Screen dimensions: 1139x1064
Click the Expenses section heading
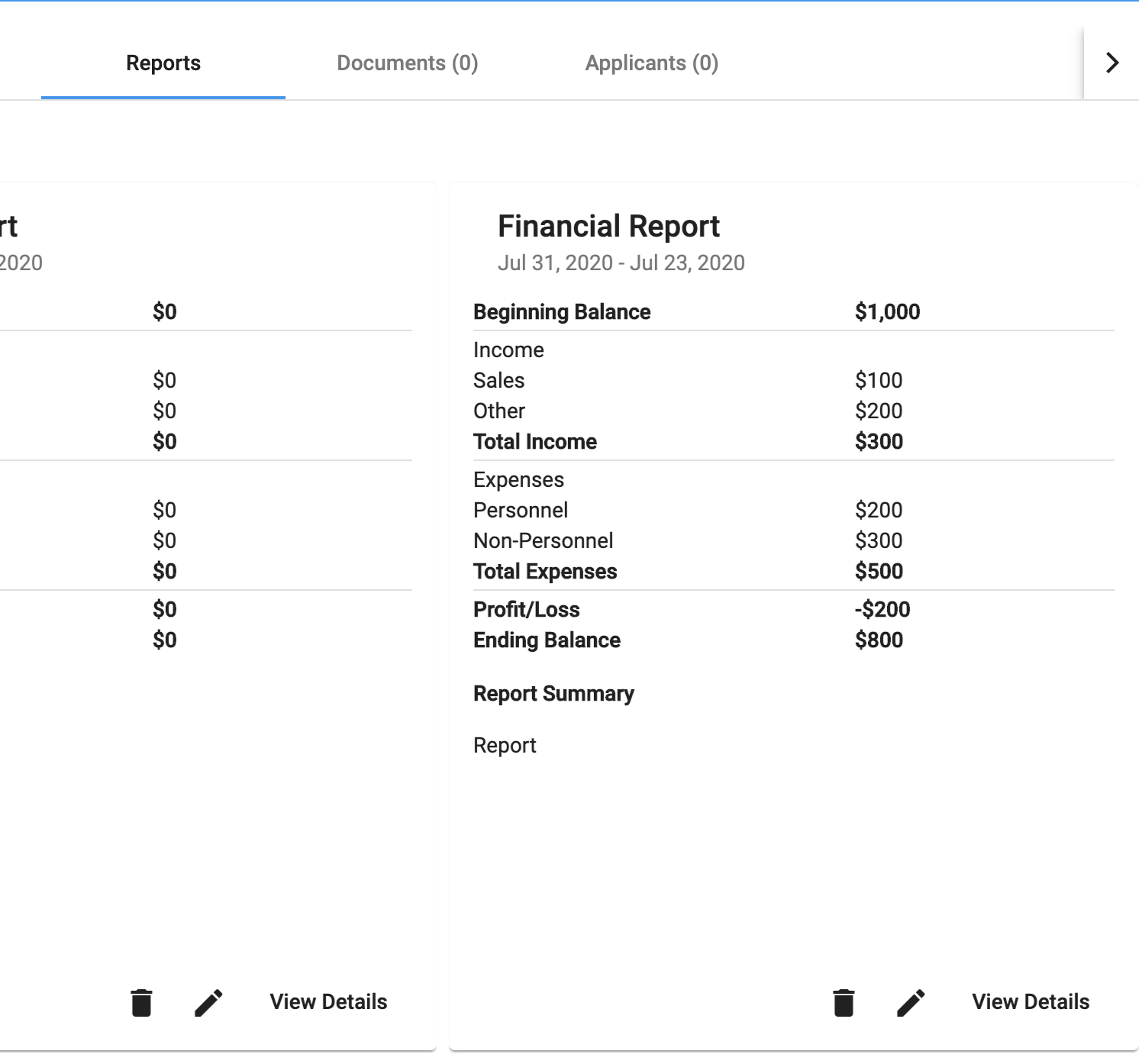(518, 480)
